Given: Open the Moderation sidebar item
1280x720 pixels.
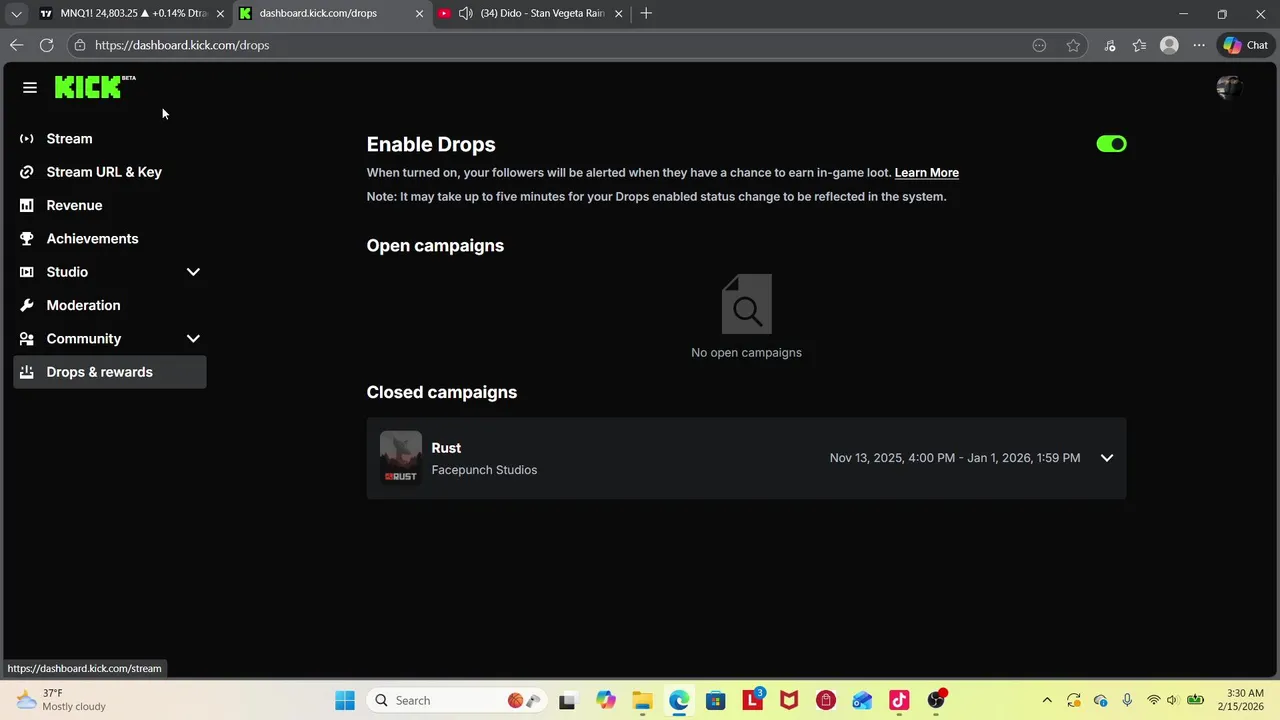Looking at the screenshot, I should [110, 305].
